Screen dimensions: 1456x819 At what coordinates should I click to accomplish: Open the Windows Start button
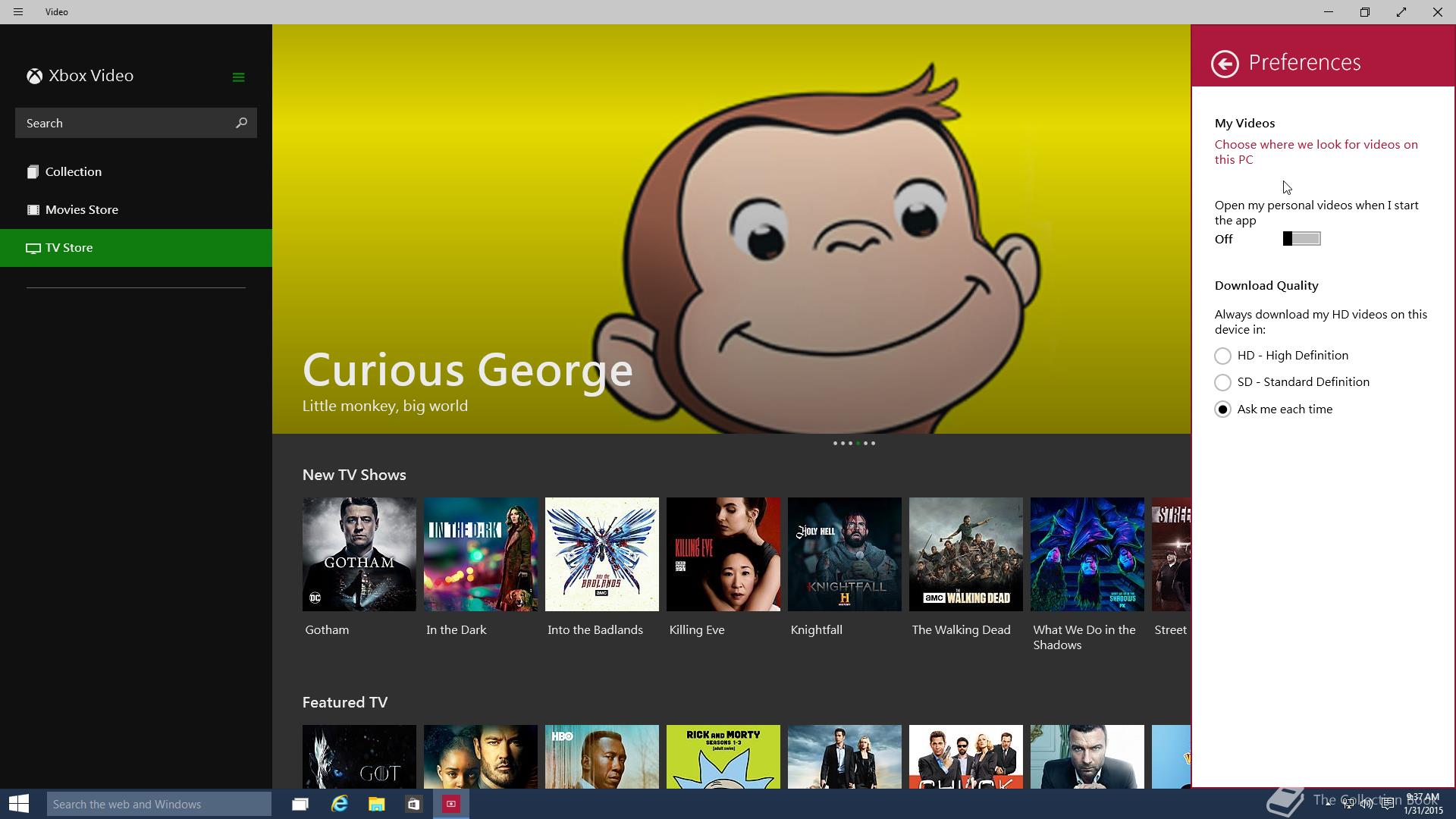point(19,804)
